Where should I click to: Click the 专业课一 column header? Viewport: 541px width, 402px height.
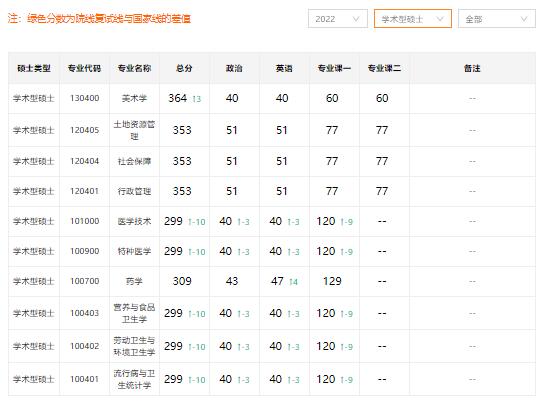(x=334, y=68)
